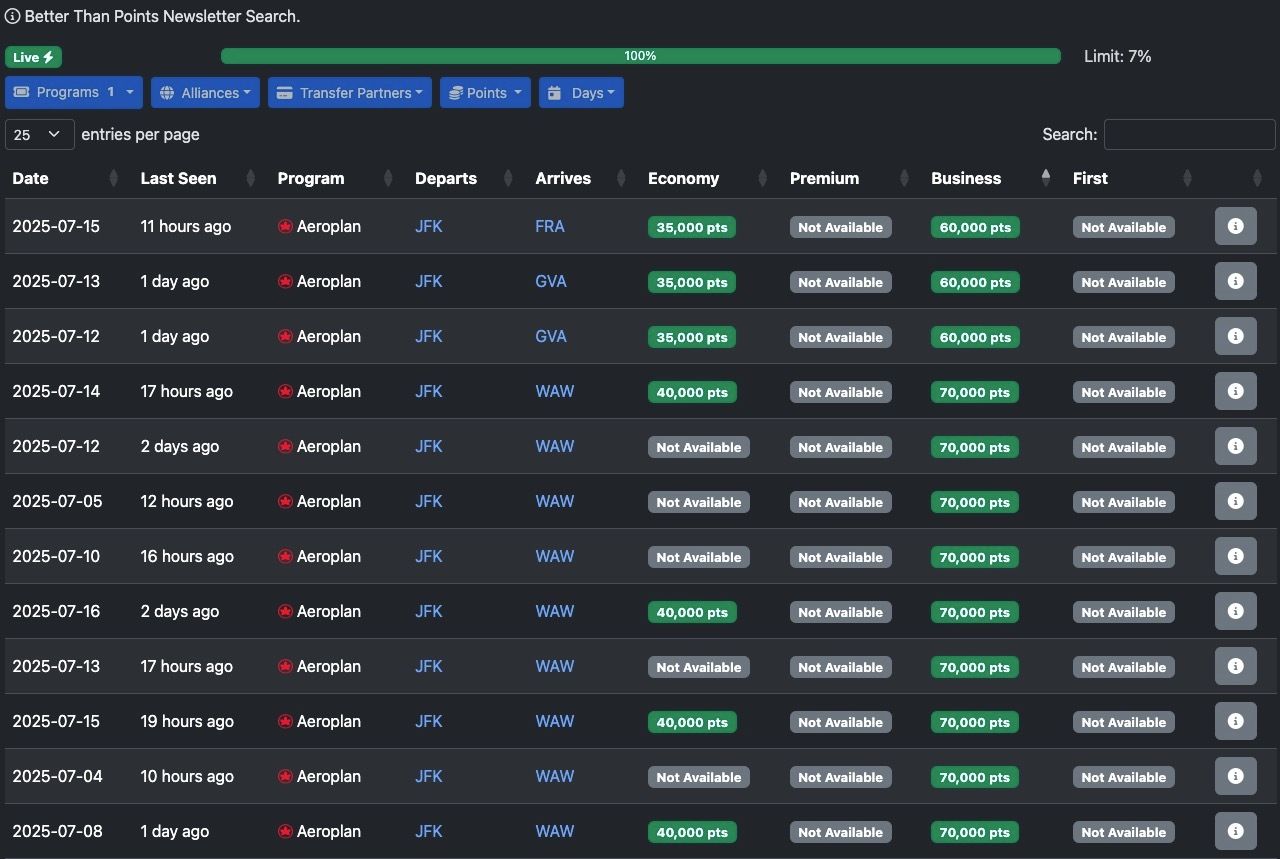This screenshot has height=859, width=1280.
Task: Open WAW link in 2025-07-08 row
Action: pyautogui.click(x=555, y=832)
